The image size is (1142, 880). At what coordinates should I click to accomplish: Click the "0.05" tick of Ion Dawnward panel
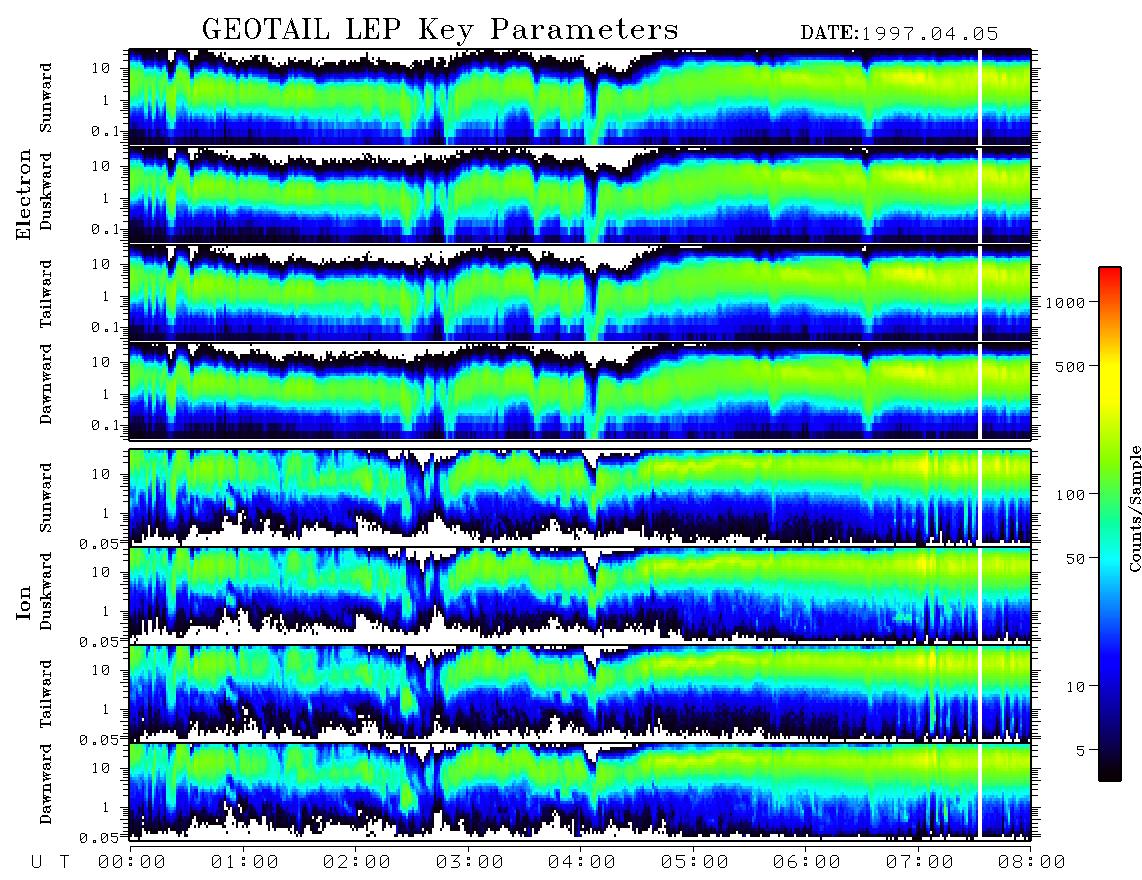click(99, 838)
